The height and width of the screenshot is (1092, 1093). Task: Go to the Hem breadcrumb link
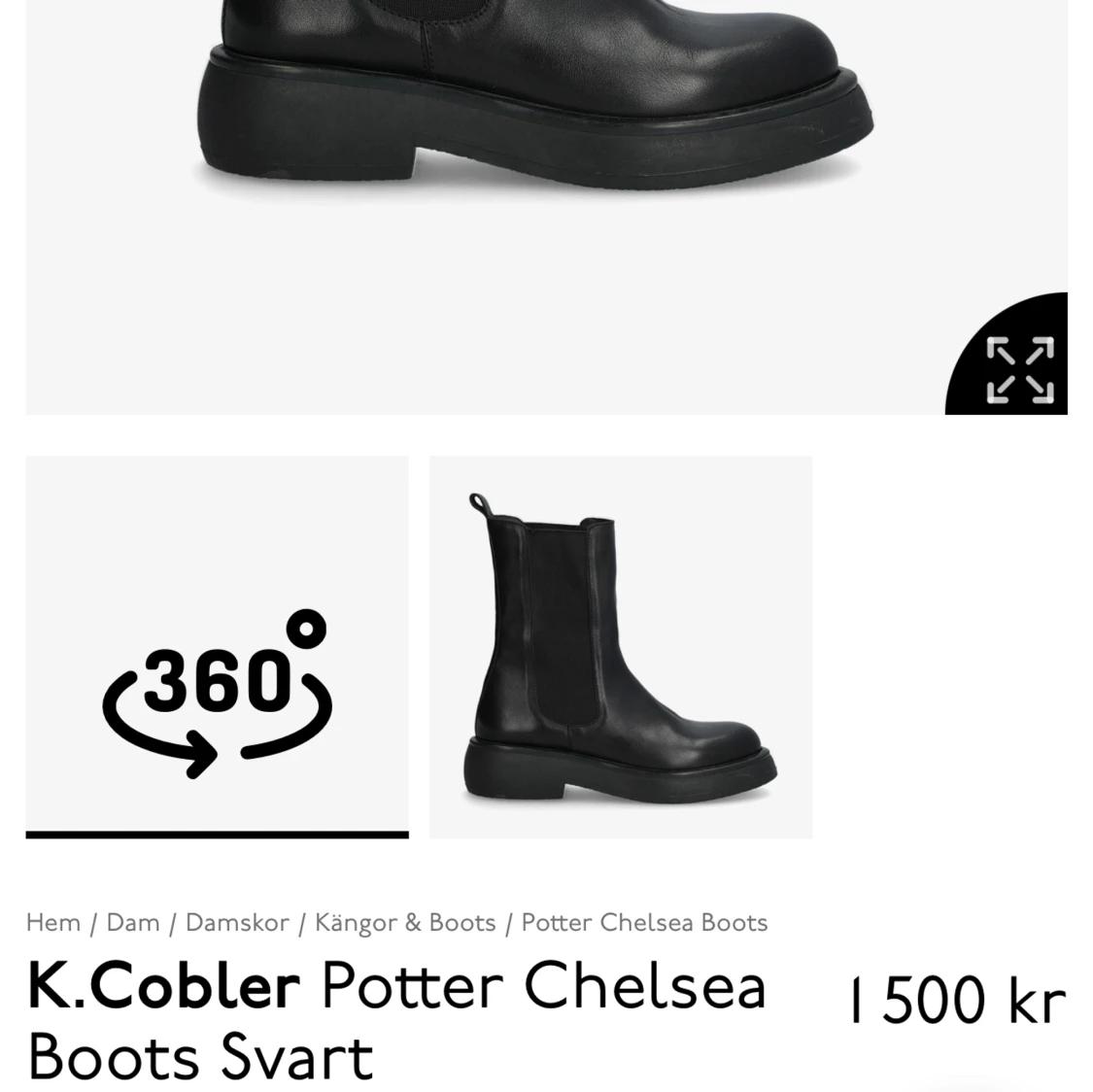coord(53,922)
